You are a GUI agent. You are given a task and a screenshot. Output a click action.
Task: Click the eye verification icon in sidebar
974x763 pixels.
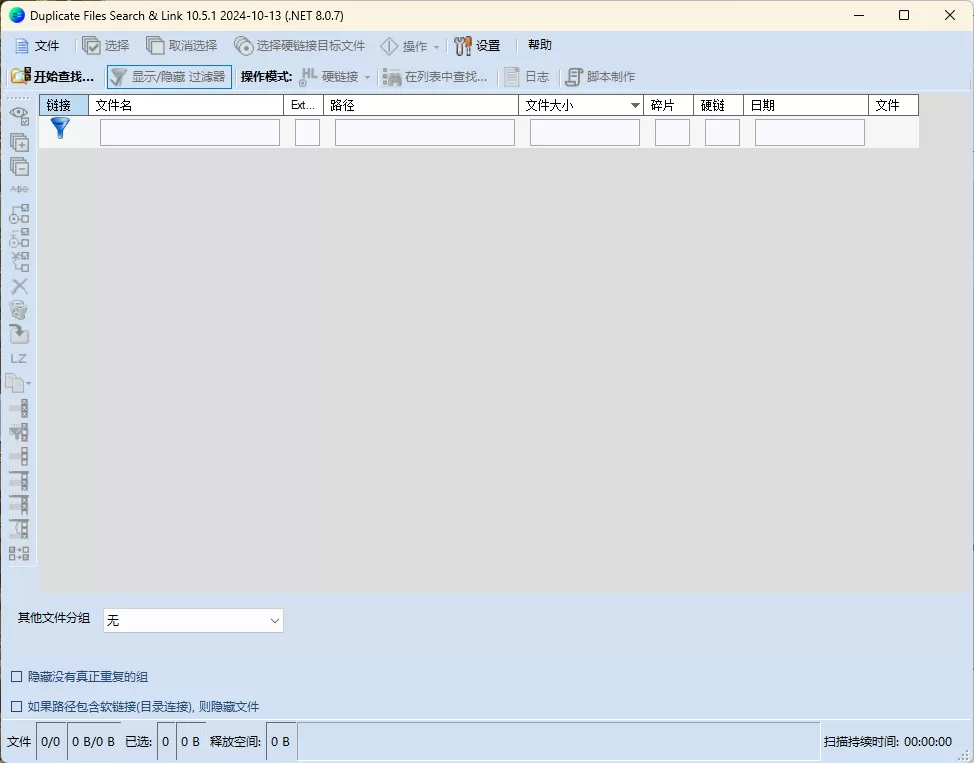click(x=18, y=114)
